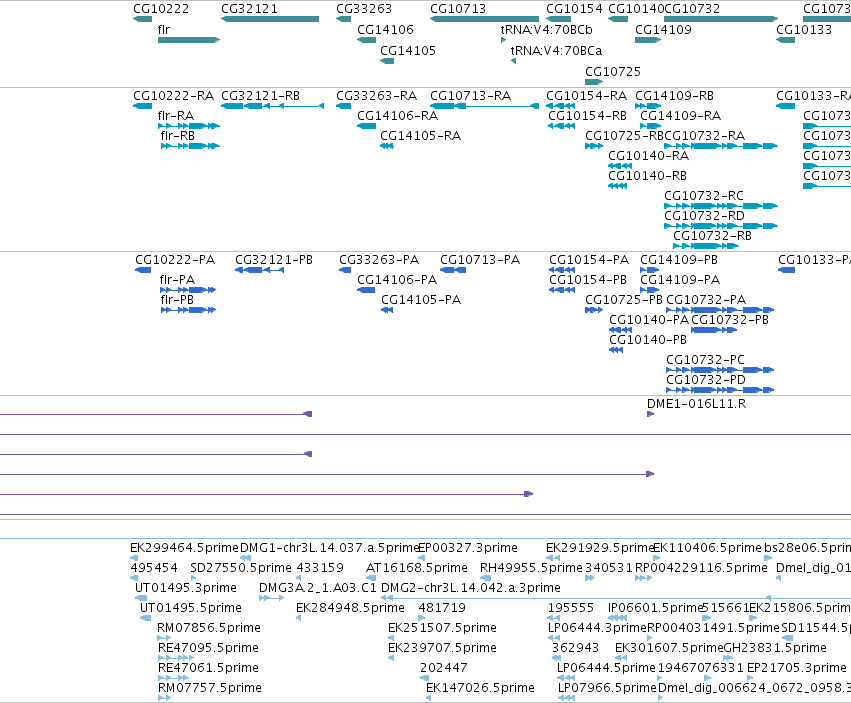This screenshot has height=703, width=851.
Task: Click the CG14106-RA transcript label
Action: [397, 116]
